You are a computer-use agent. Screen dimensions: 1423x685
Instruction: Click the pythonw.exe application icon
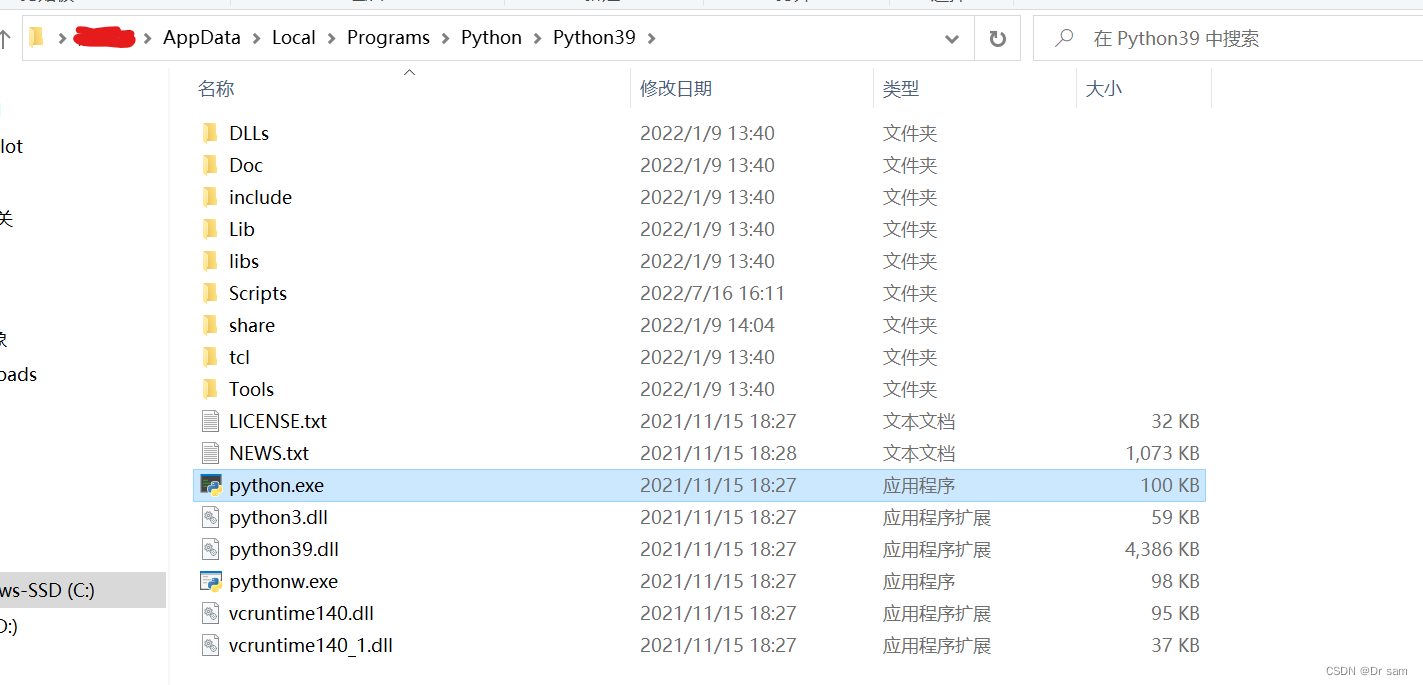click(x=210, y=581)
